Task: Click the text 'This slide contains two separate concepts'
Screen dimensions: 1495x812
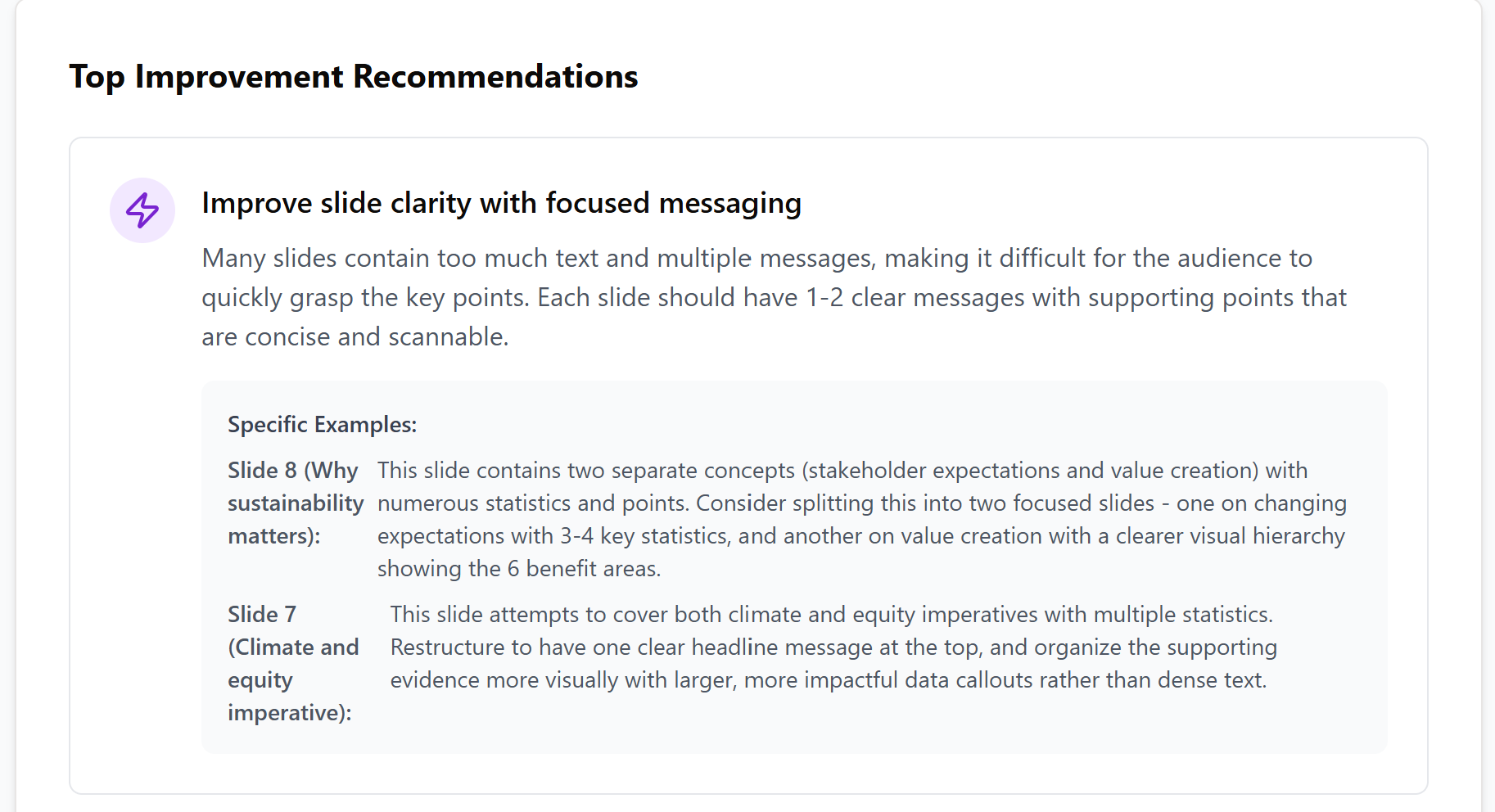Action: (x=587, y=470)
